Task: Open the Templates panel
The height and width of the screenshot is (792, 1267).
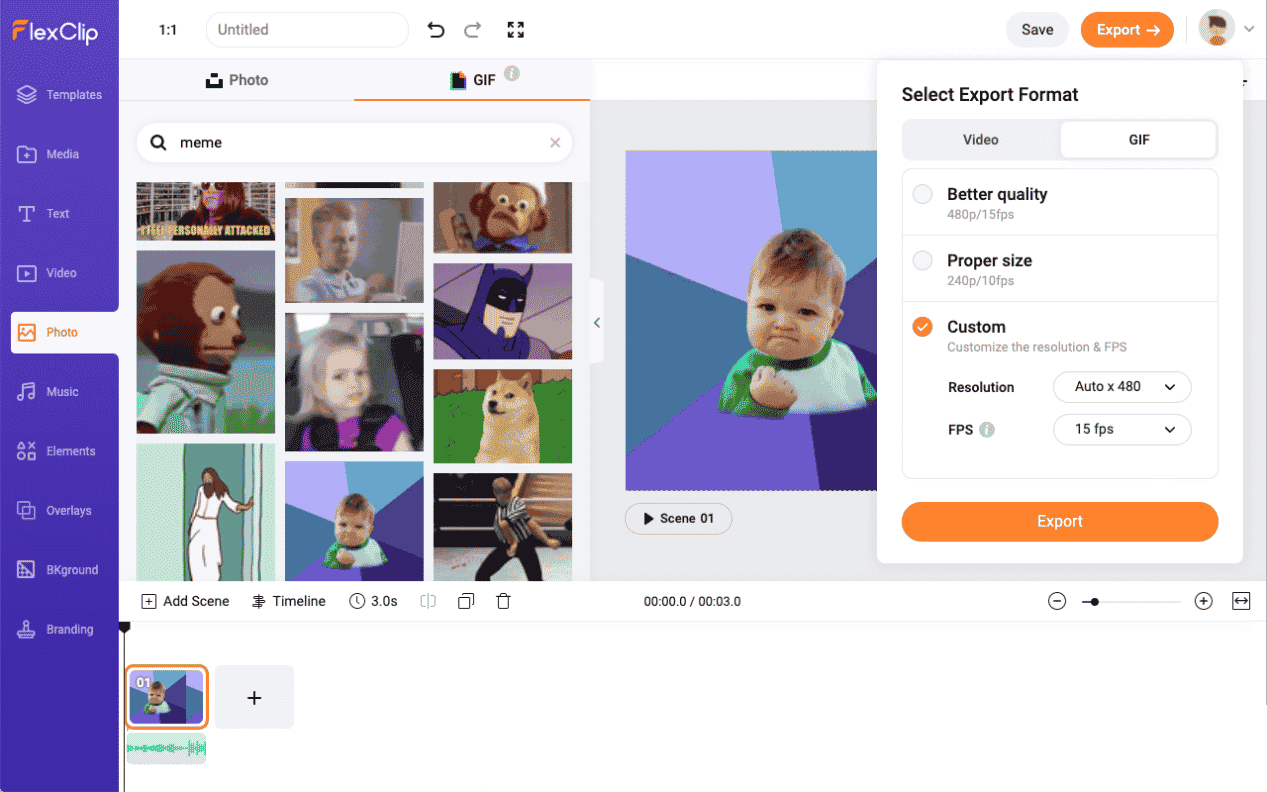Action: coord(59,94)
